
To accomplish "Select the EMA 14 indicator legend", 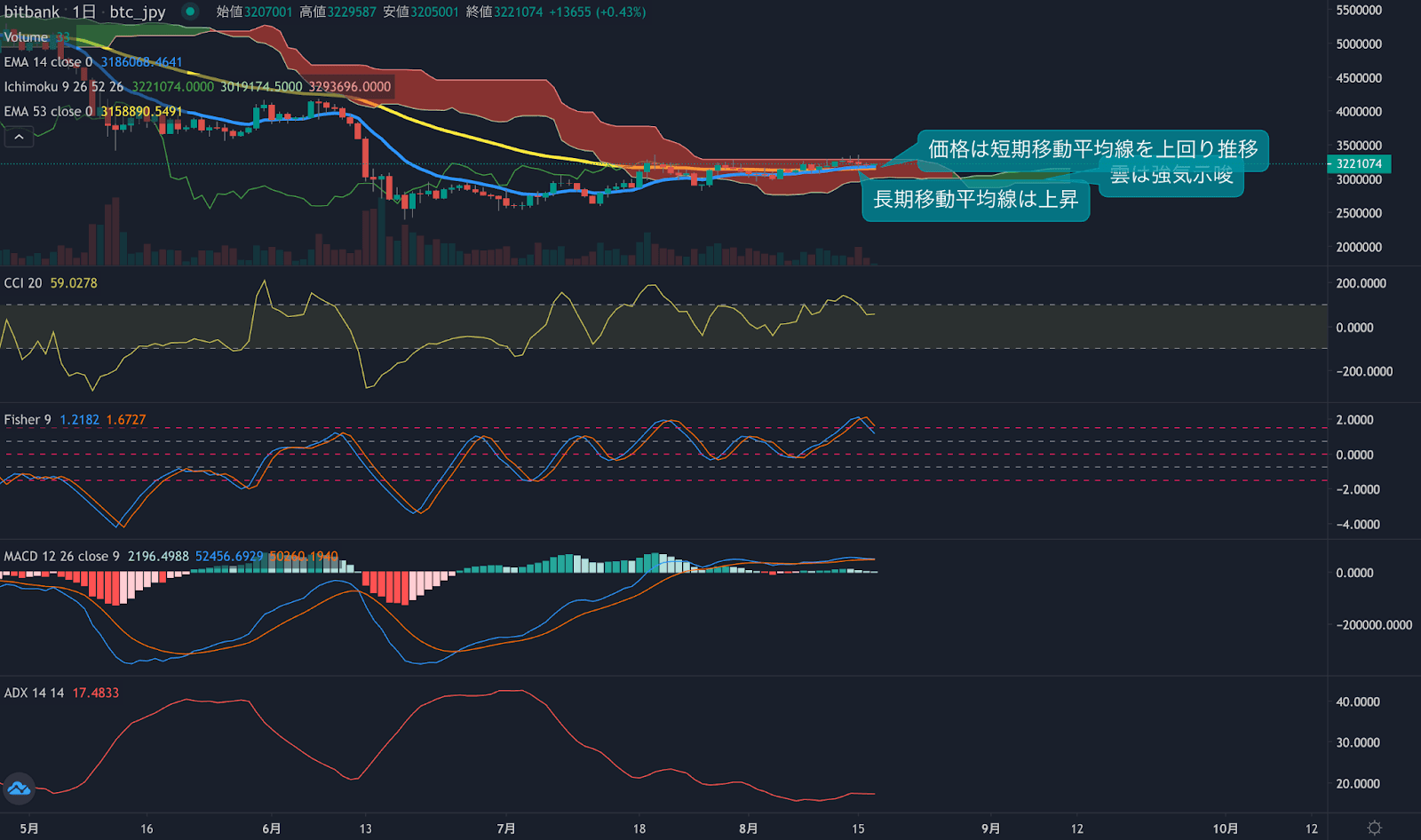I will (x=44, y=62).
